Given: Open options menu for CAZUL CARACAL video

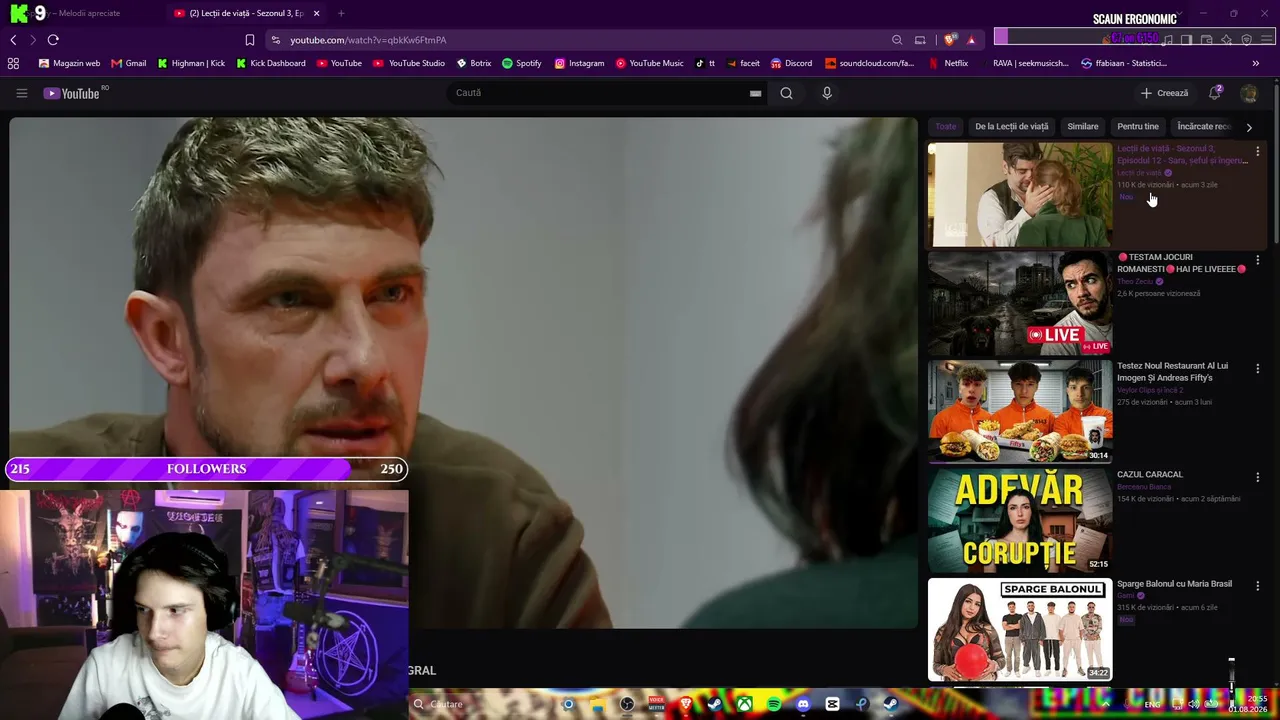Looking at the screenshot, I should point(1257,477).
